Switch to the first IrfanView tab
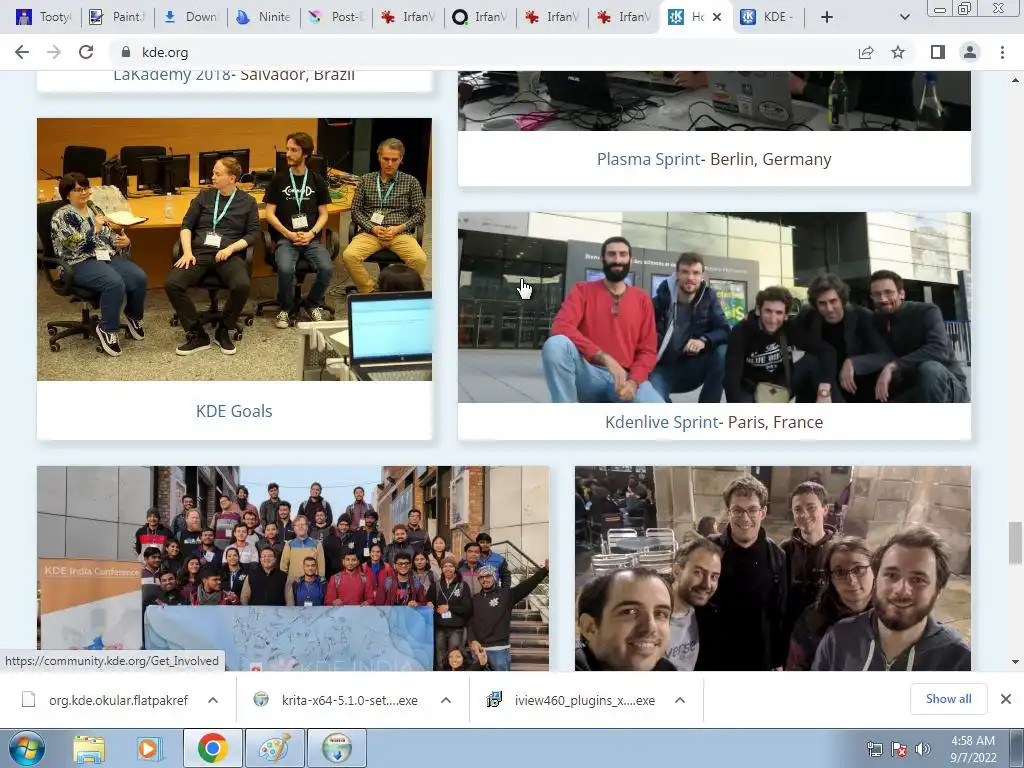Viewport: 1024px width, 768px height. pyautogui.click(x=409, y=17)
